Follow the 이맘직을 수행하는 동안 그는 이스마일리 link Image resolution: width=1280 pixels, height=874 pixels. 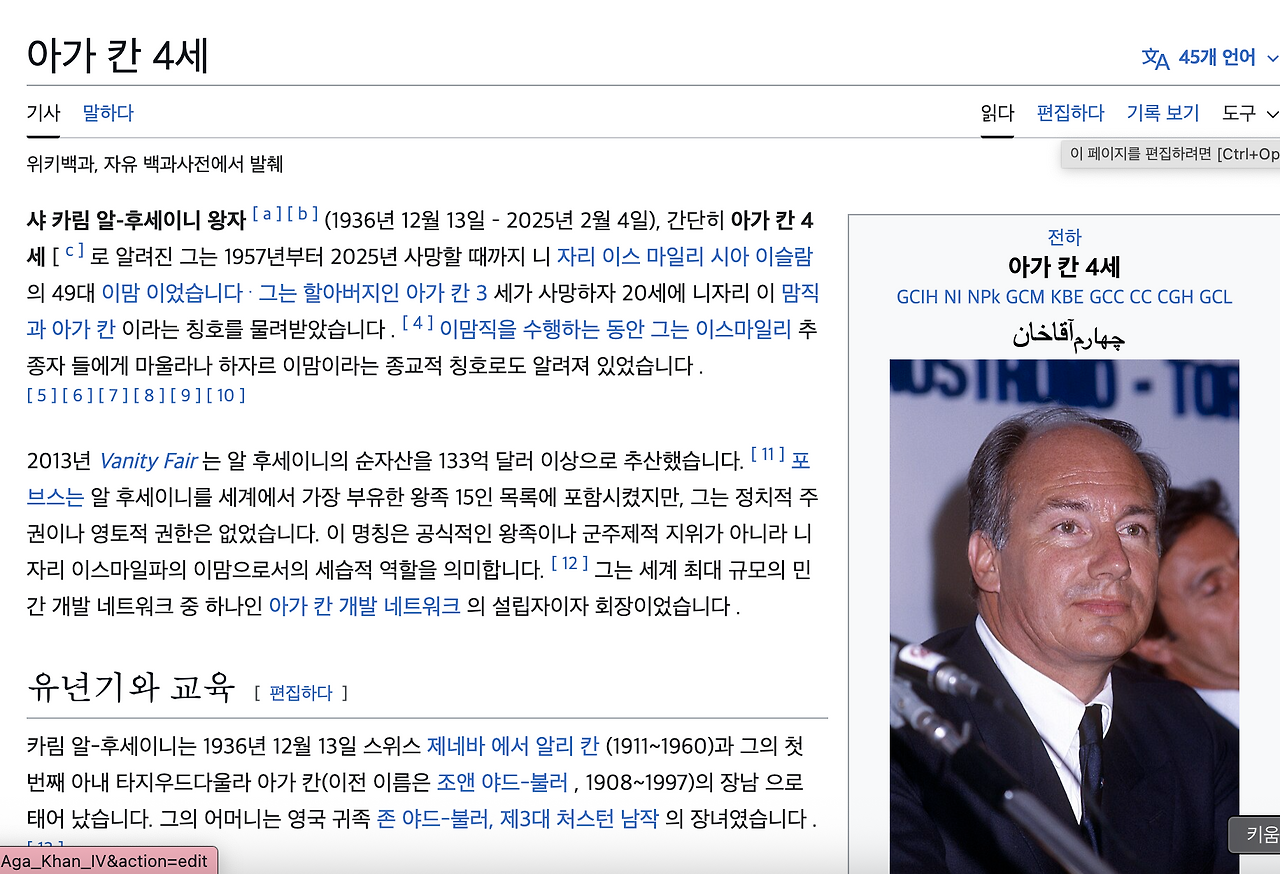(615, 329)
